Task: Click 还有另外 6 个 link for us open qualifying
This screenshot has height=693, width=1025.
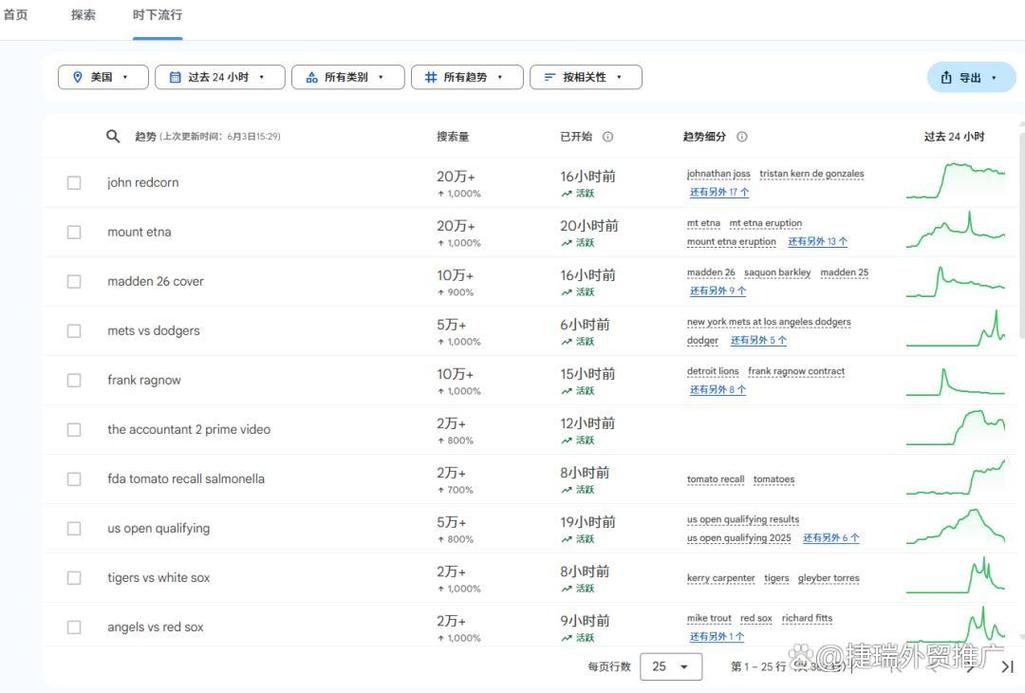Action: click(x=831, y=537)
